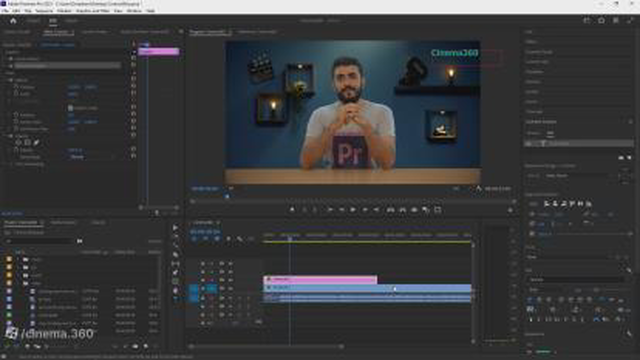Select the Pen tool in the tools panel
Screen dimensions: 640x360
(175, 273)
